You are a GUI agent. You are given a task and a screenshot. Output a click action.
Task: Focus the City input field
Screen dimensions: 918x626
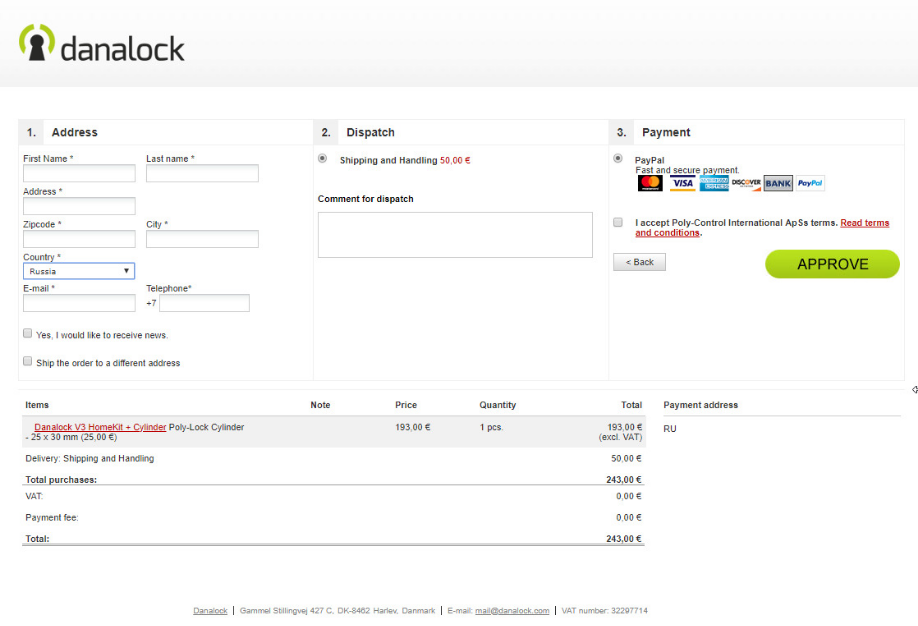pyautogui.click(x=202, y=238)
